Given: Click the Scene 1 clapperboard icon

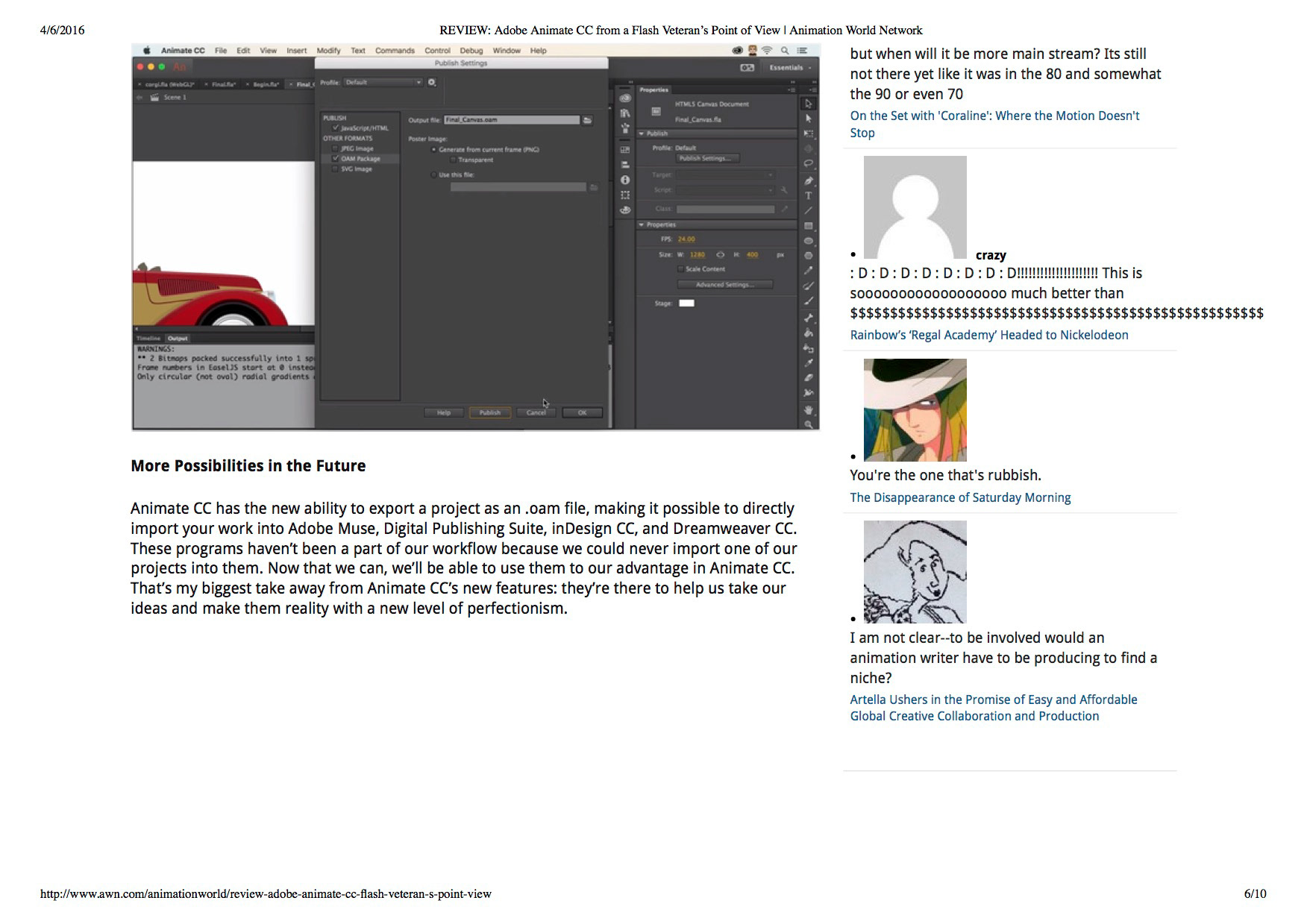Looking at the screenshot, I should [154, 98].
